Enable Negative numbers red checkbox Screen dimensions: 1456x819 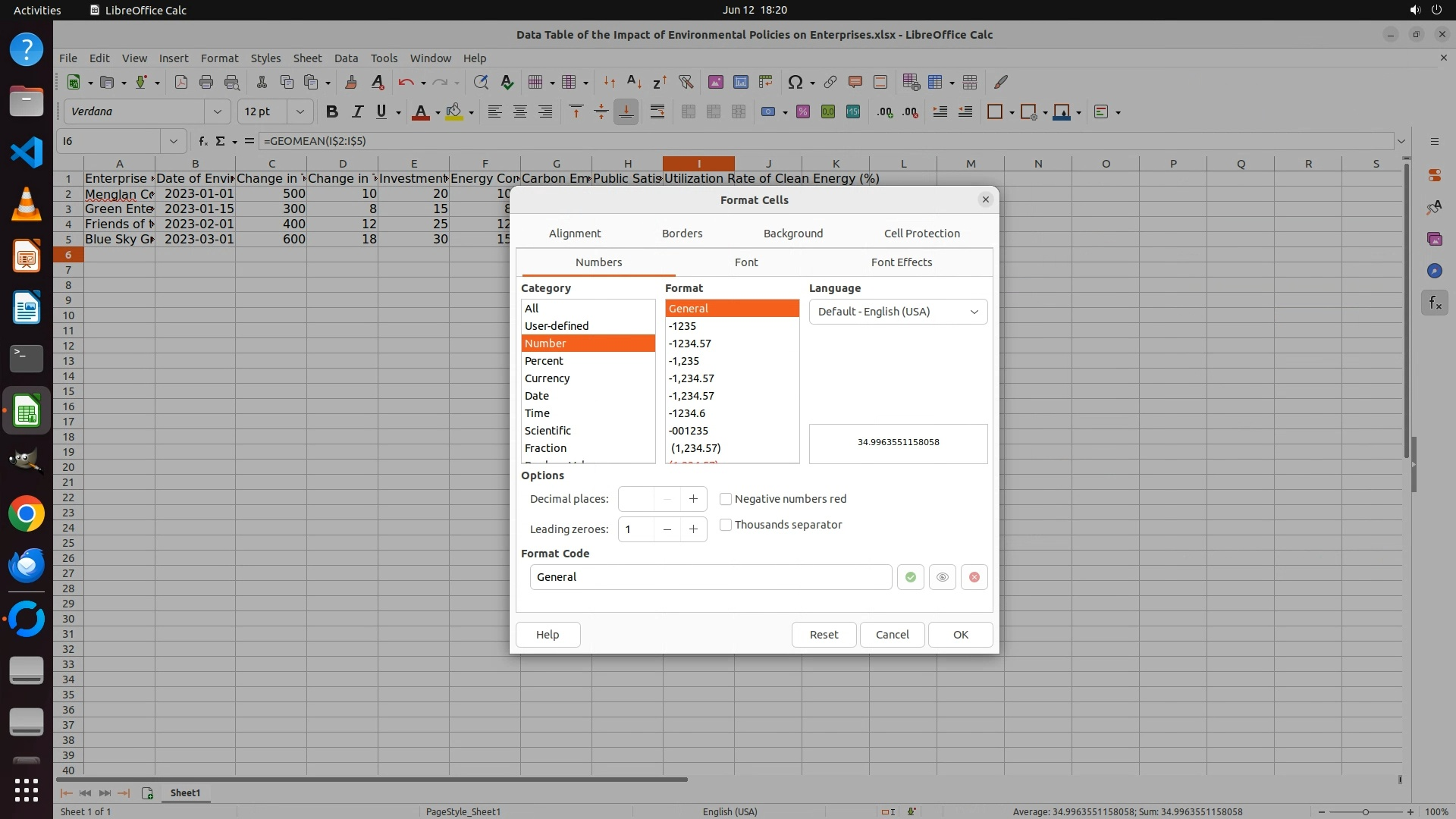click(x=726, y=499)
